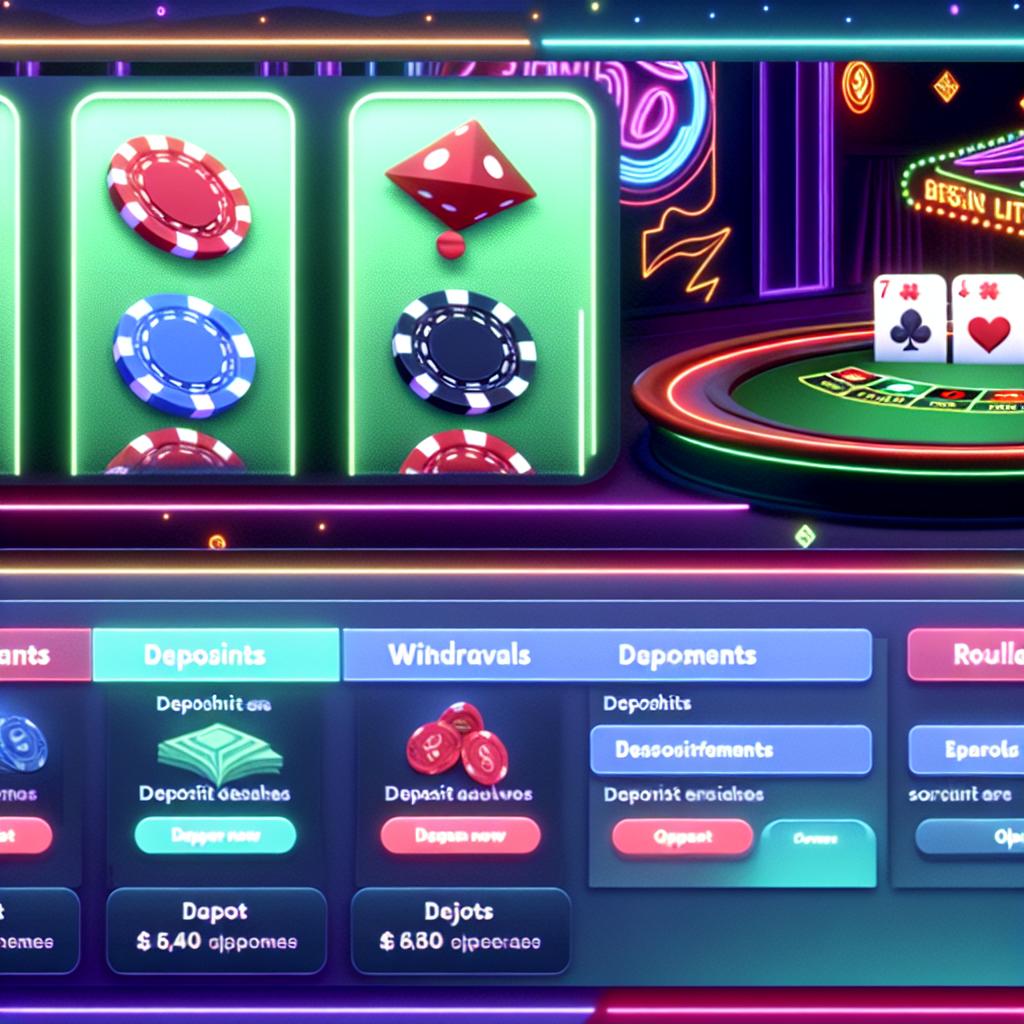This screenshot has height=1024, width=1024.
Task: Open the Depoments tab
Action: click(687, 655)
